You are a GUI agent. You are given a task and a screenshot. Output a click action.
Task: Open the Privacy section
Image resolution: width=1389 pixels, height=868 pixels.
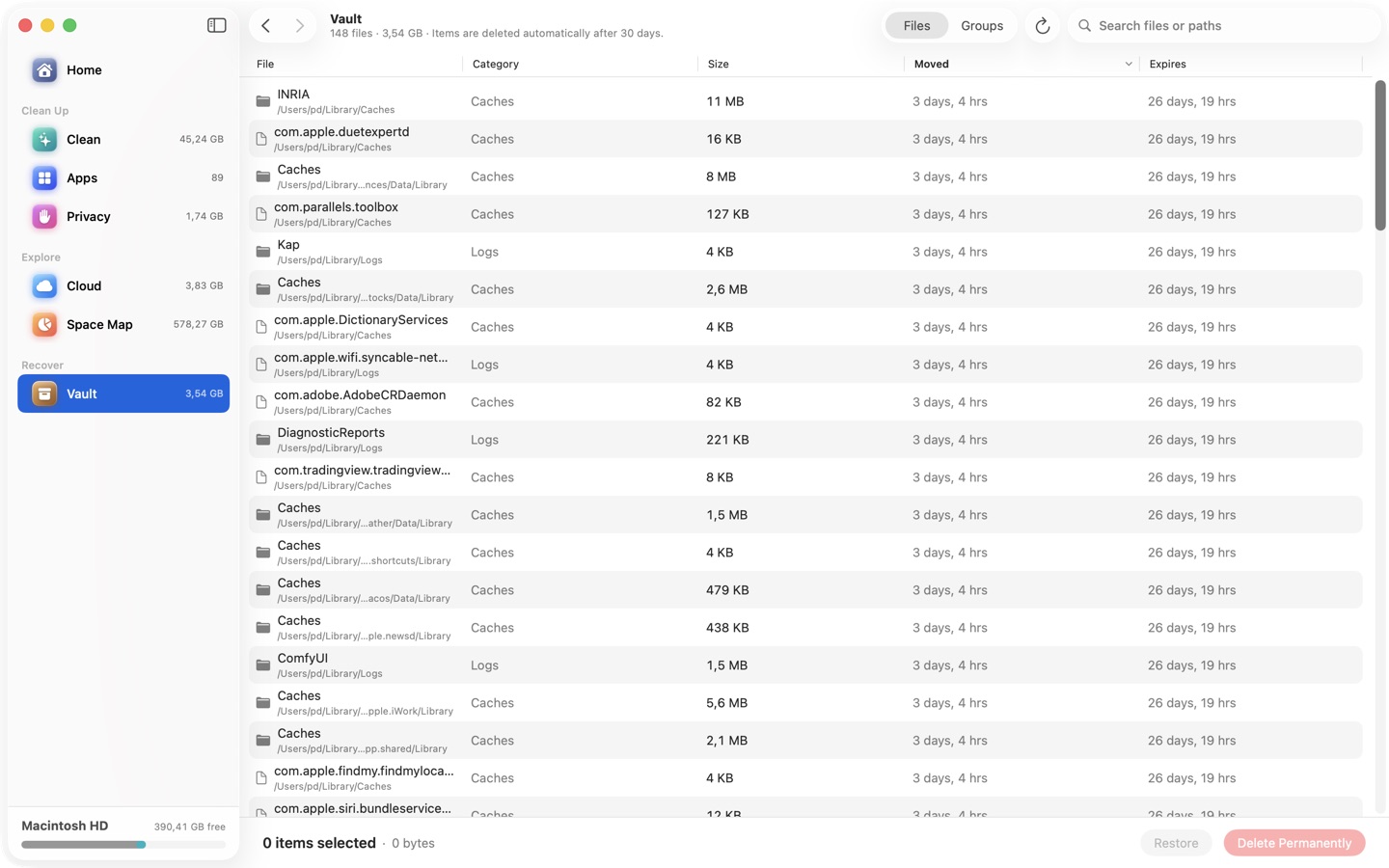(123, 216)
